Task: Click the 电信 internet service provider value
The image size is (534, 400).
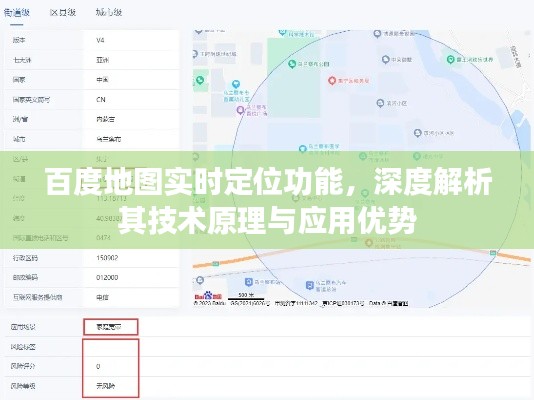Action: [x=102, y=297]
